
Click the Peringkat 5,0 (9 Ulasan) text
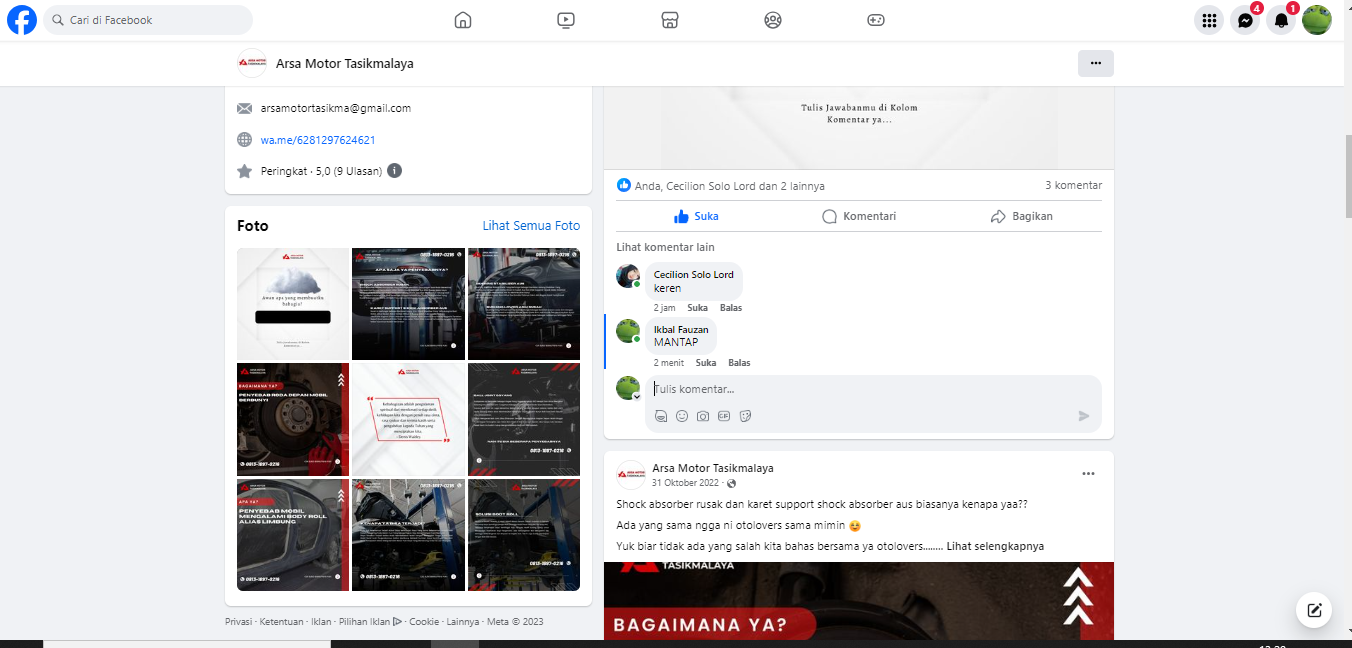(321, 171)
